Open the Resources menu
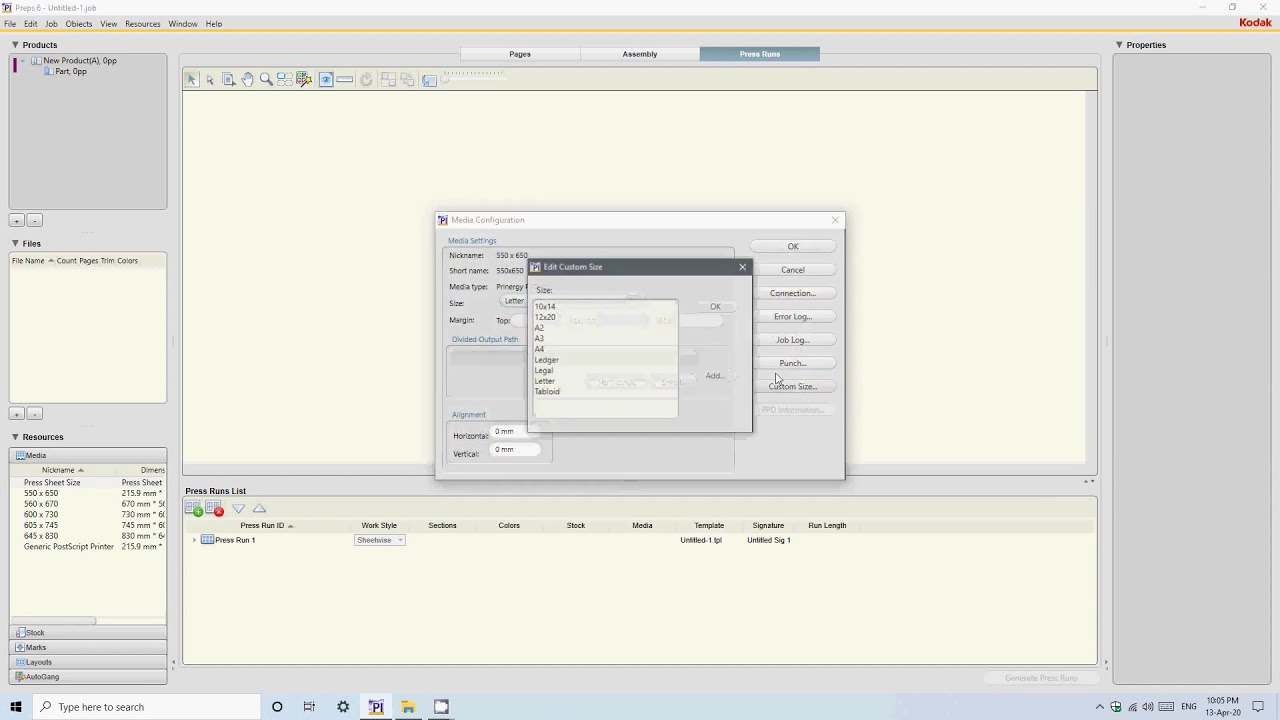 click(142, 24)
